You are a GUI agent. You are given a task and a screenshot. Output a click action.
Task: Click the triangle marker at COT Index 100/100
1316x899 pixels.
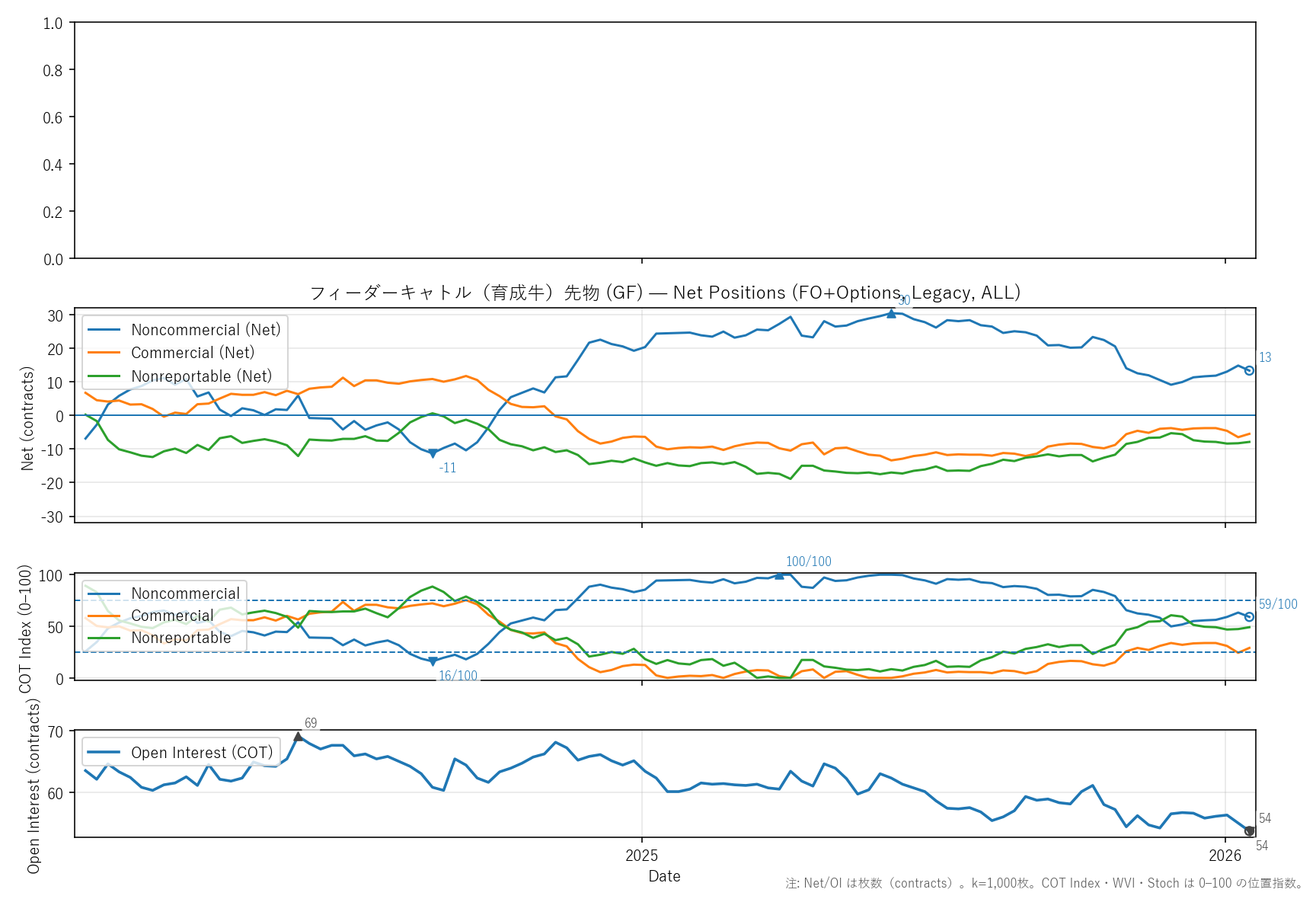pyautogui.click(x=779, y=574)
